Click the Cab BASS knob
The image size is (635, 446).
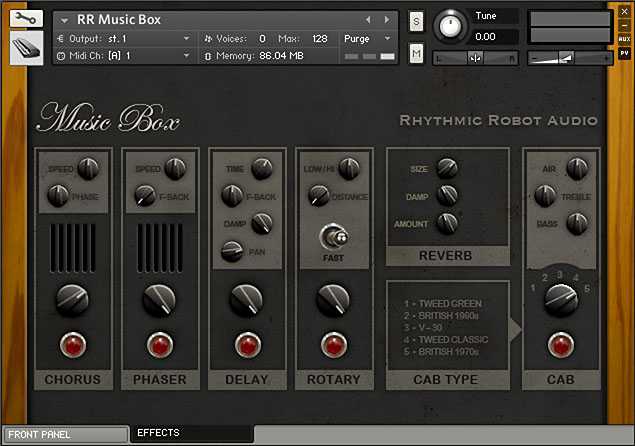577,223
